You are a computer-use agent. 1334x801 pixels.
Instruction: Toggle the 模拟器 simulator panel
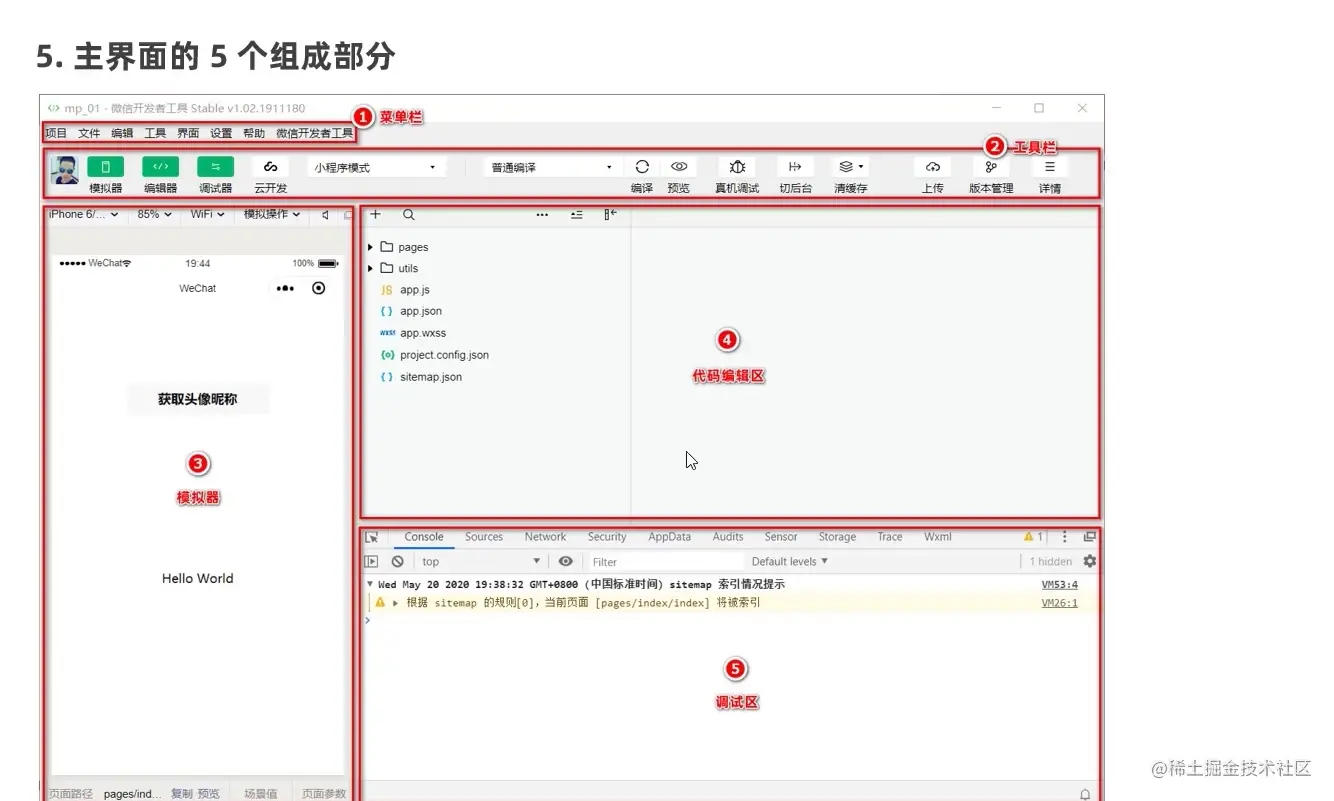106,167
